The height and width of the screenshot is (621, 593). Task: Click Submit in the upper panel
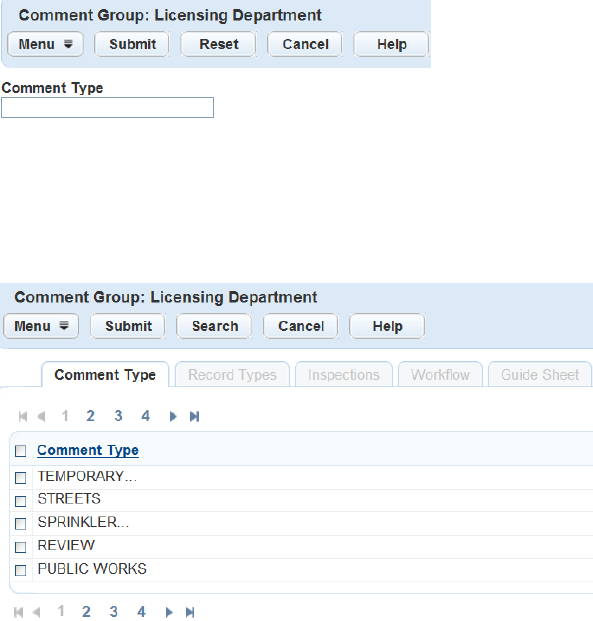point(132,44)
